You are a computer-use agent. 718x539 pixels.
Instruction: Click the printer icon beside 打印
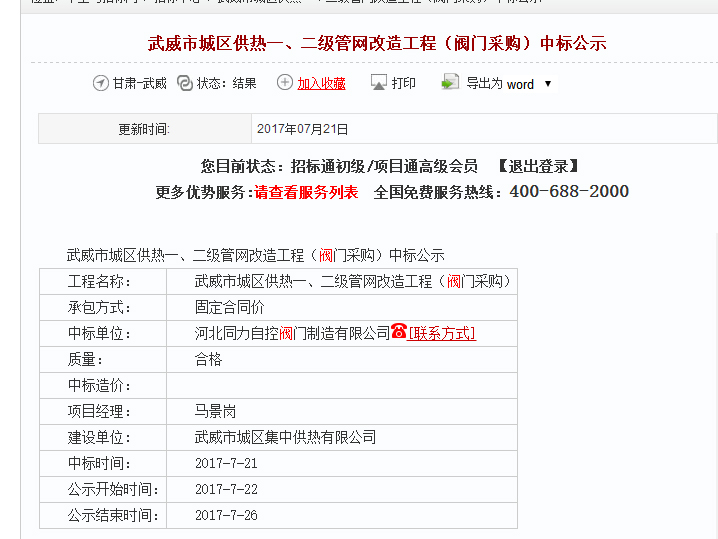click(x=378, y=83)
